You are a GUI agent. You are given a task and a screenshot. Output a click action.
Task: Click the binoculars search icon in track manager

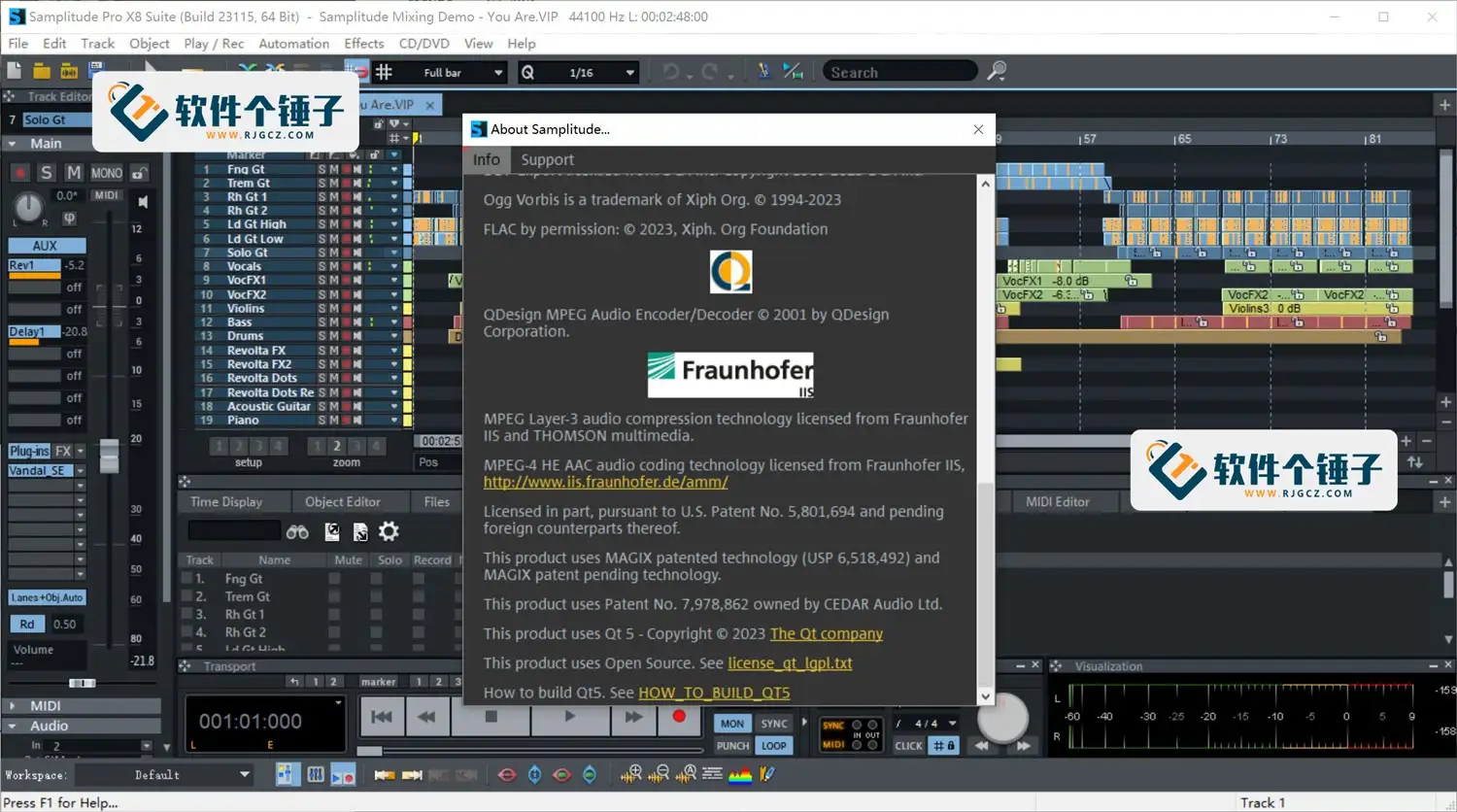click(297, 531)
